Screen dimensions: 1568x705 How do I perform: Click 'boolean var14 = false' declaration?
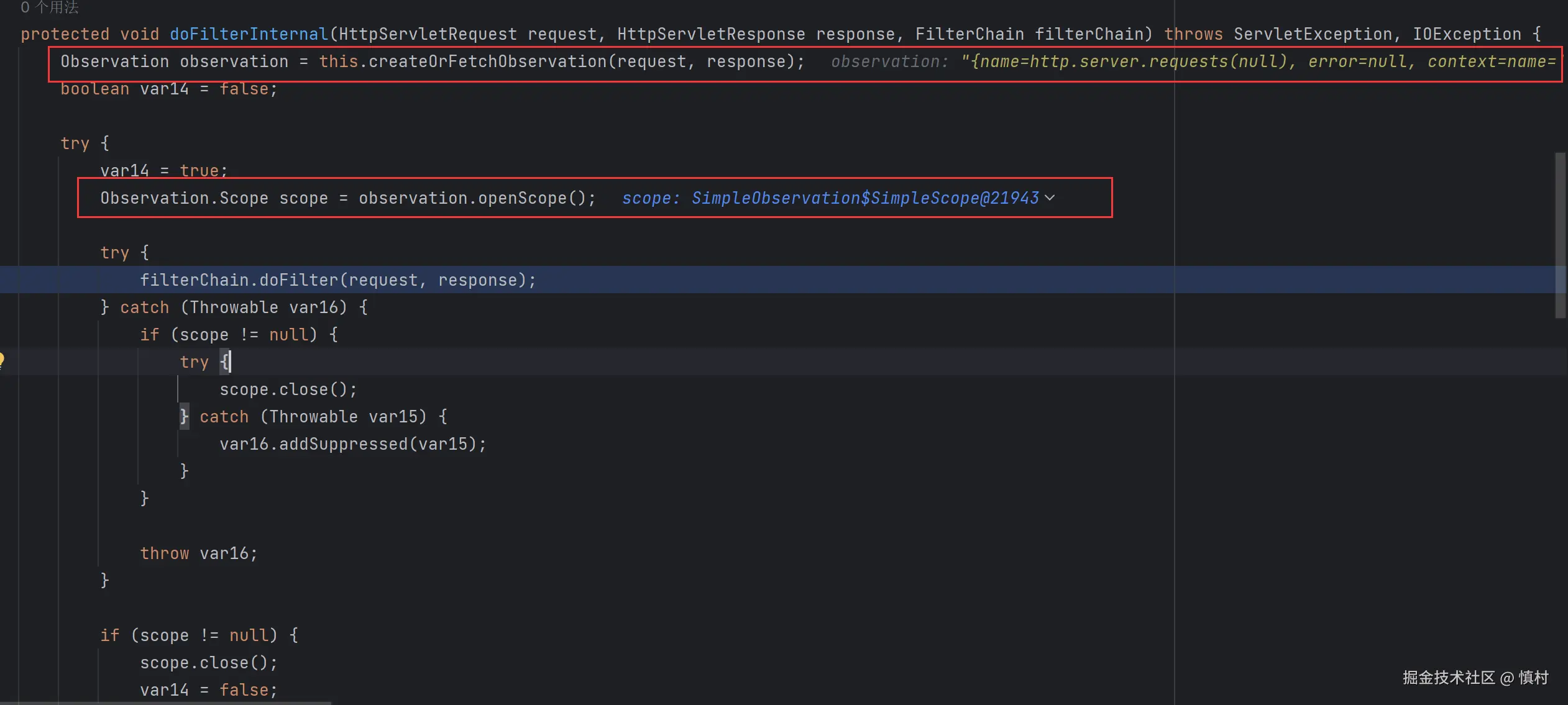tap(168, 89)
